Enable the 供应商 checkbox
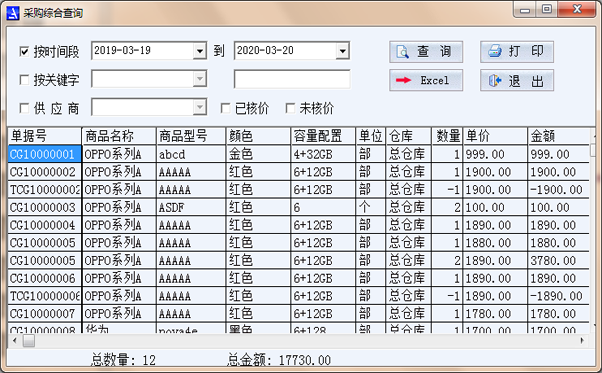 click(x=24, y=108)
